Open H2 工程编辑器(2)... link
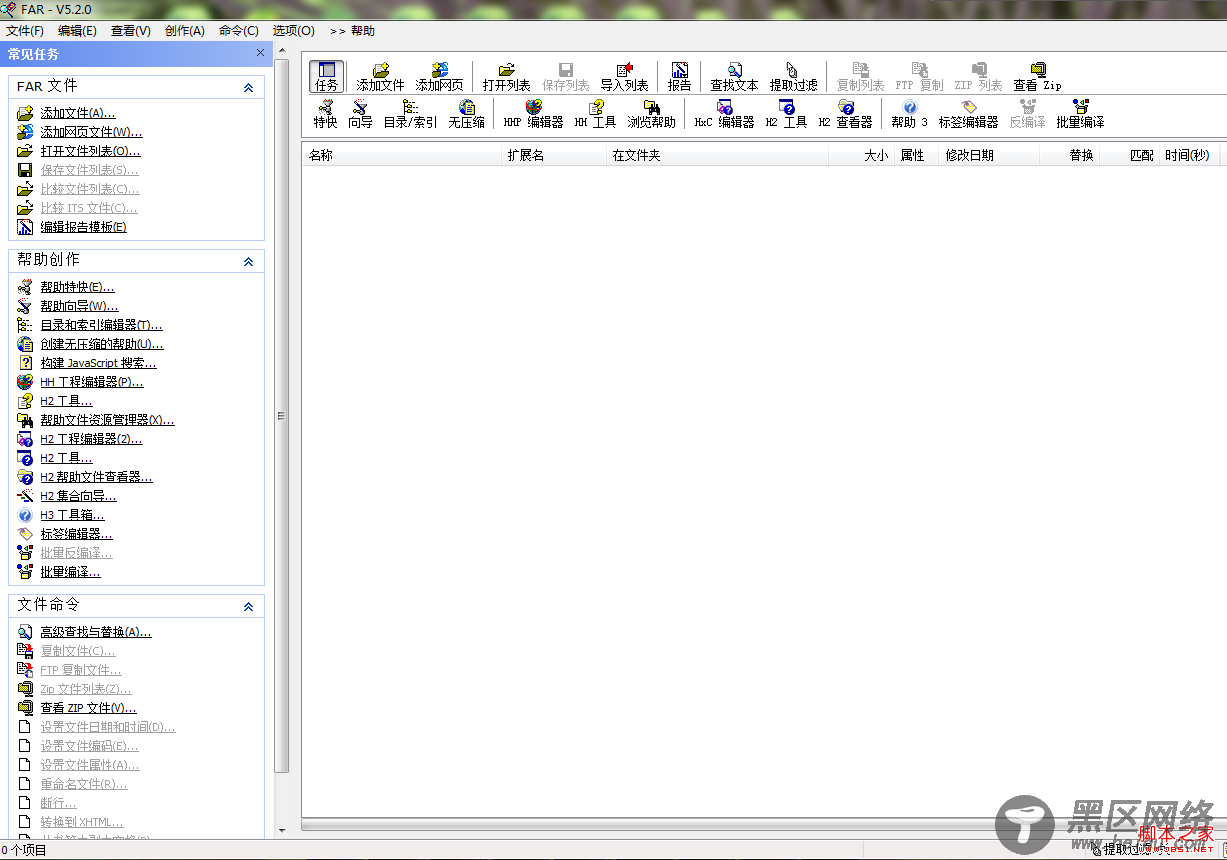The height and width of the screenshot is (860, 1227). [91, 439]
